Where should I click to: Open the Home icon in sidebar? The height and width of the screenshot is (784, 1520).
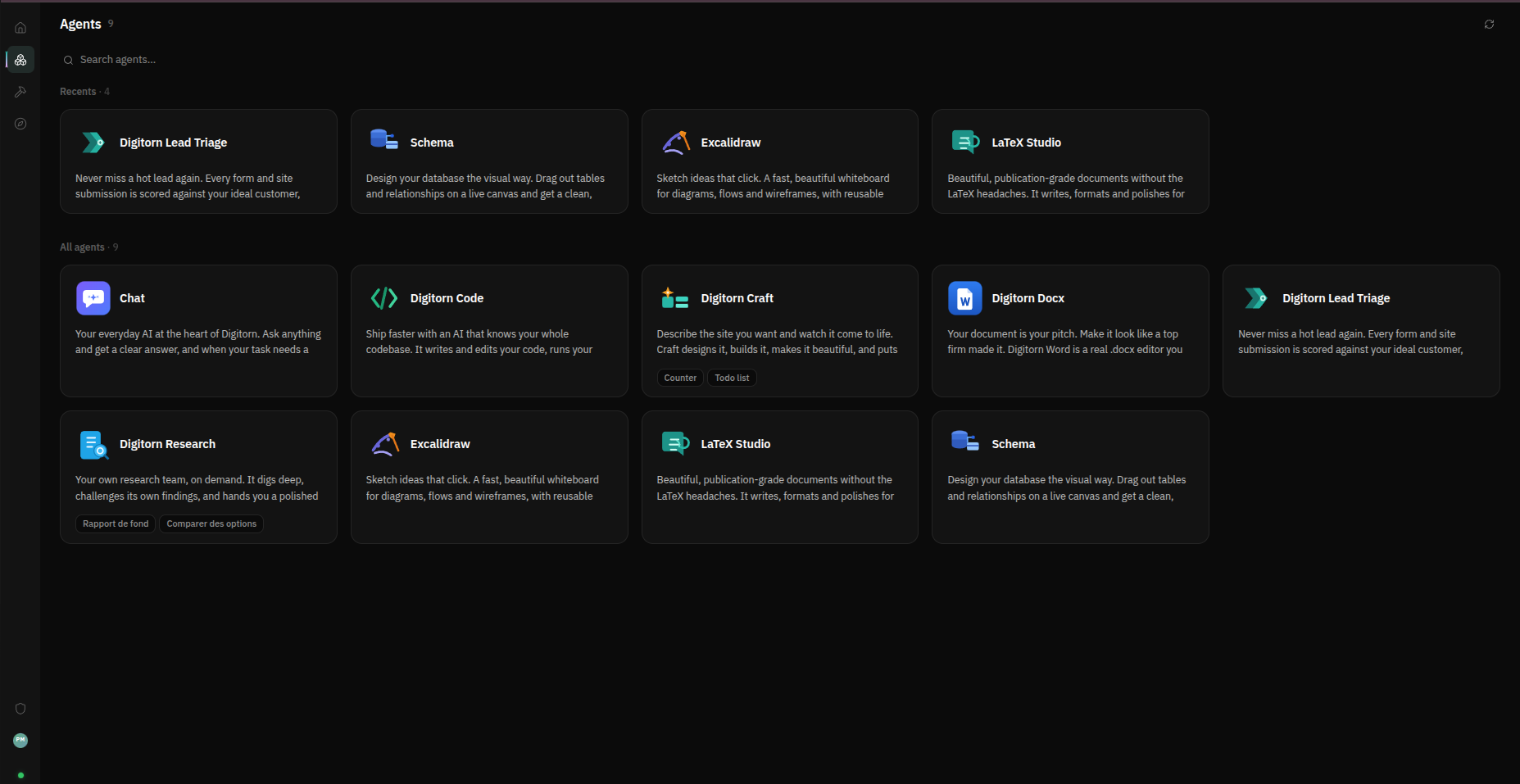(20, 28)
